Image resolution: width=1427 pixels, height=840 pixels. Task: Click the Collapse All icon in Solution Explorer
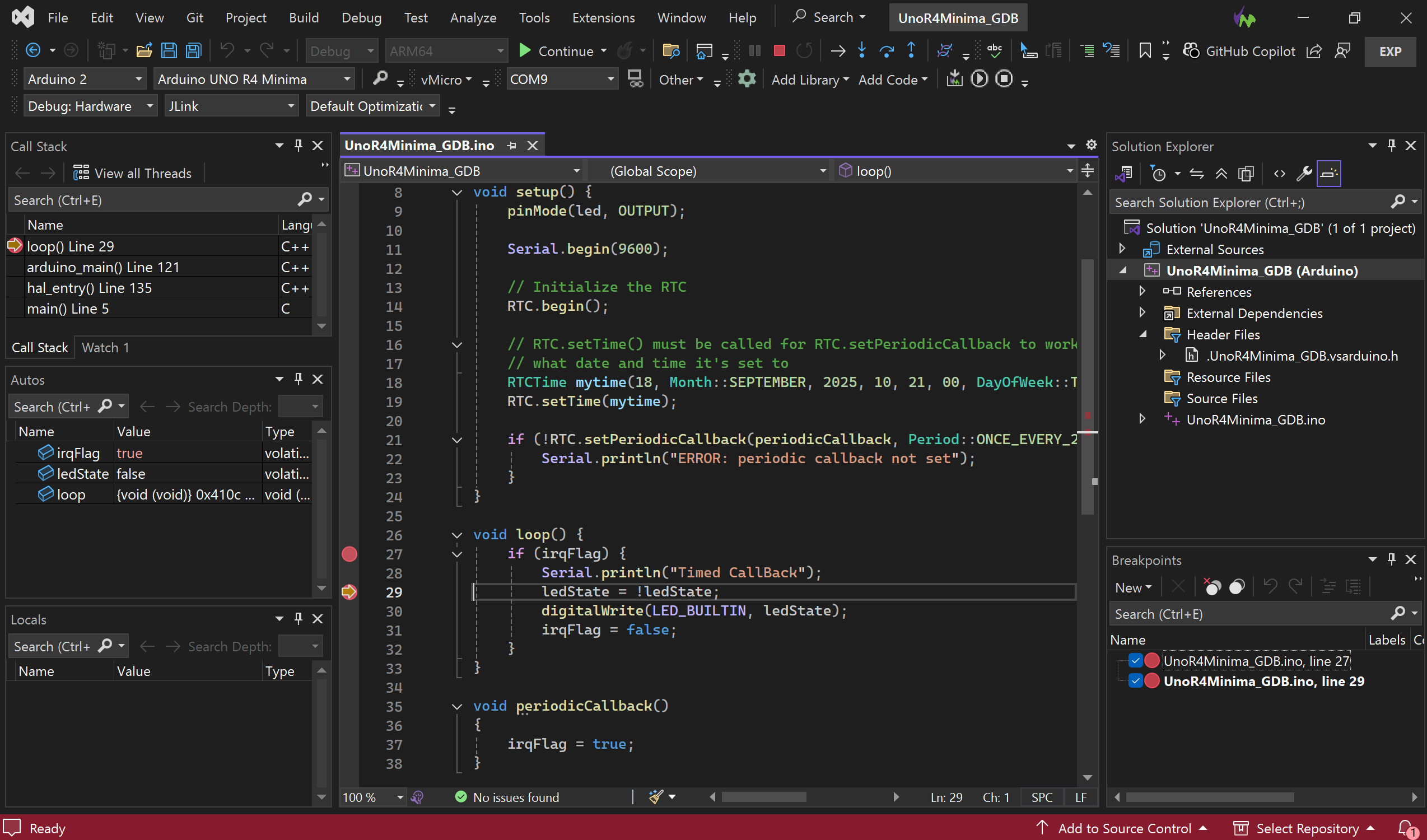[x=1221, y=174]
